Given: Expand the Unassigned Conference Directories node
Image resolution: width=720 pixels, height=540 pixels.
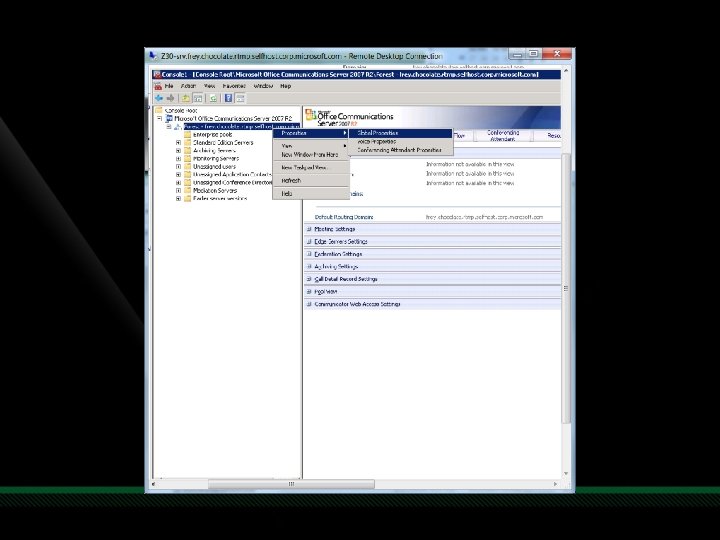Looking at the screenshot, I should point(178,182).
